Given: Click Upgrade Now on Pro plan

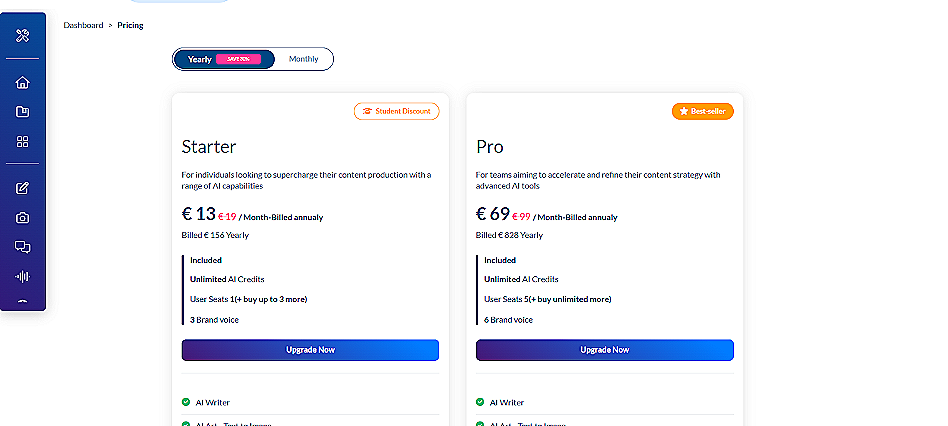Looking at the screenshot, I should coord(604,350).
